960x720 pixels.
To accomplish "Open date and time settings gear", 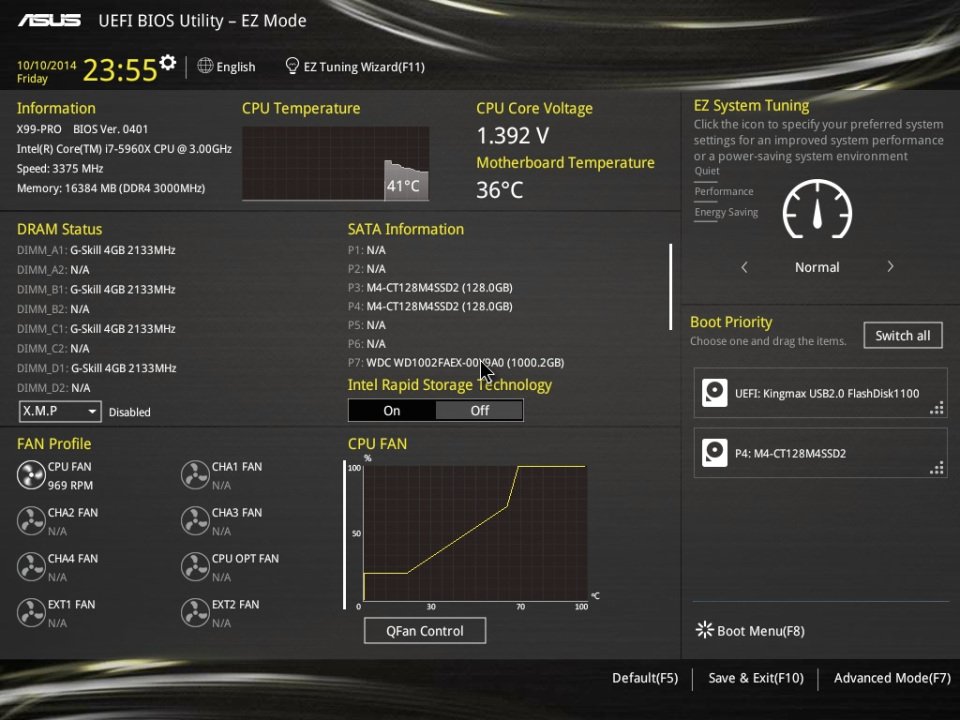I will coord(168,62).
